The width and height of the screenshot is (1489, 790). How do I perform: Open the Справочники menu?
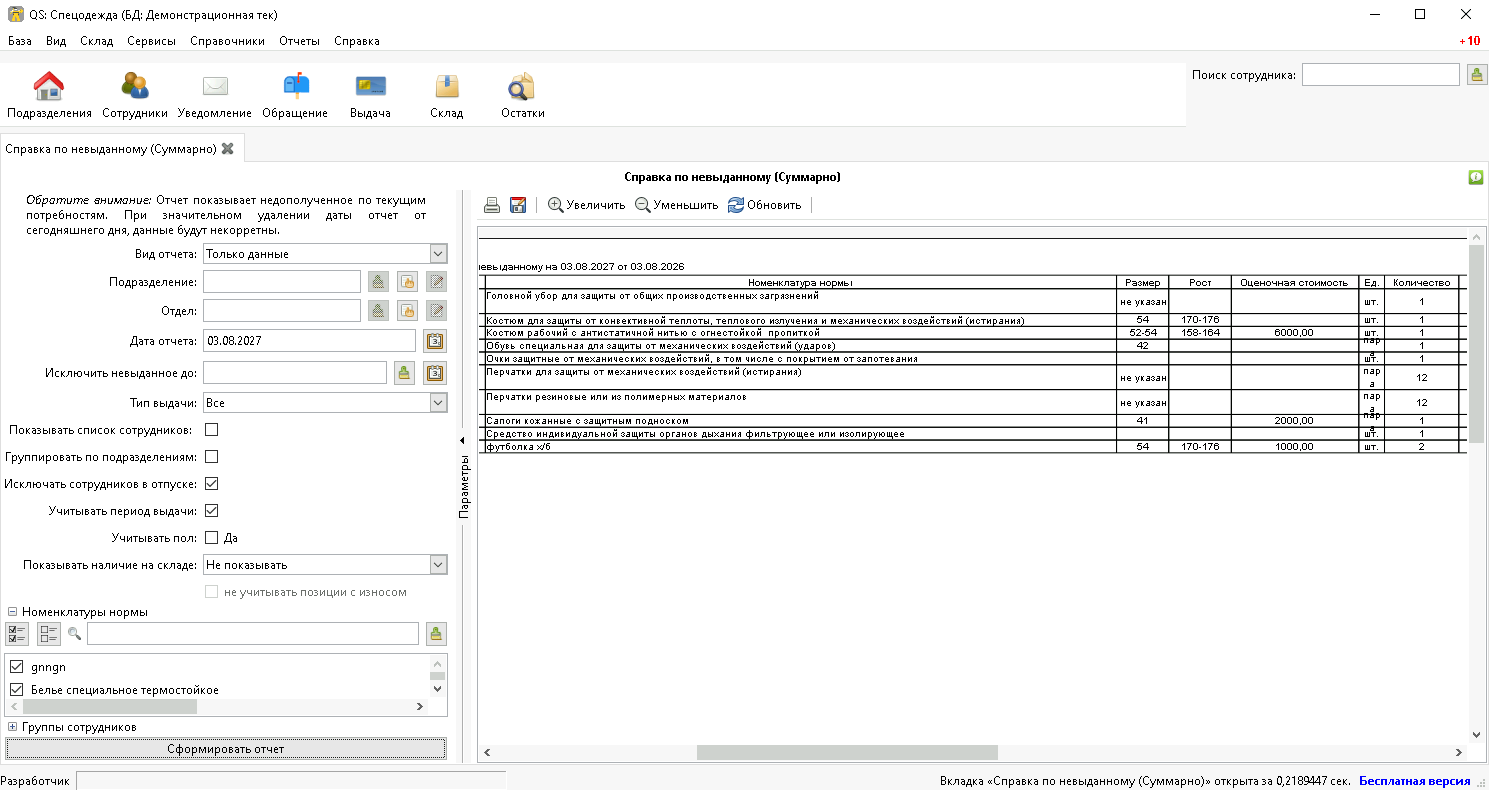(227, 41)
